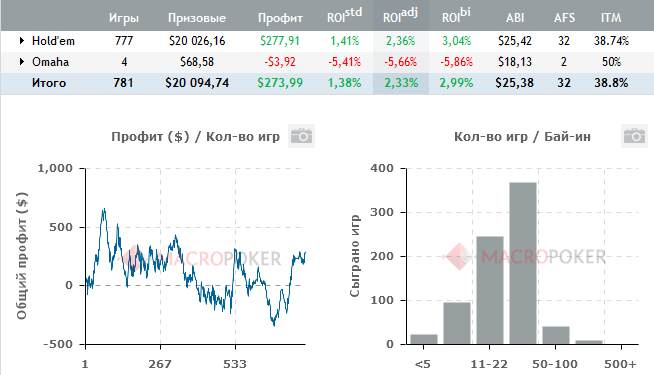Select the Omaha row label
This screenshot has height=375, width=654.
click(50, 62)
